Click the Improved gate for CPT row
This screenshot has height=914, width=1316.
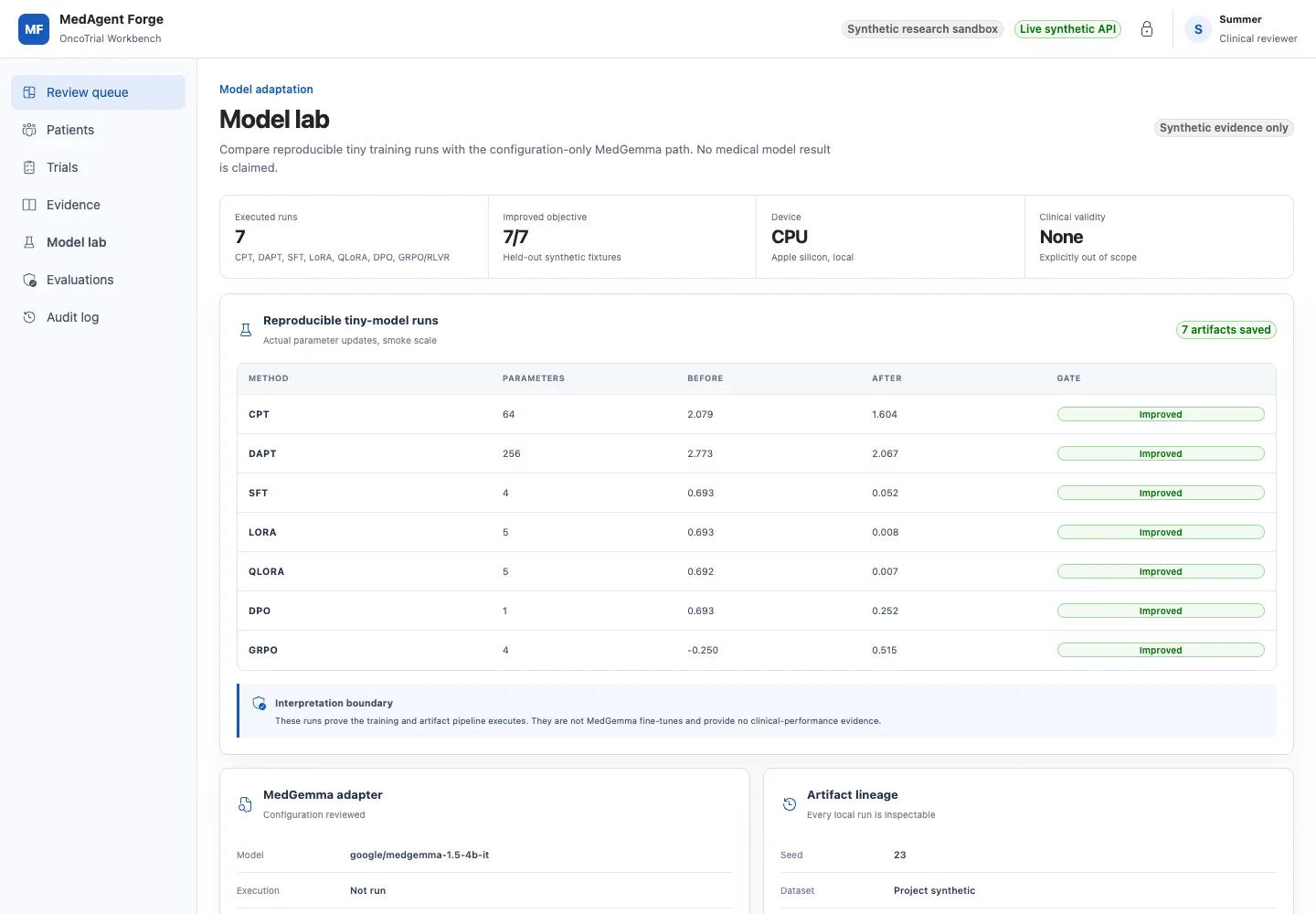[x=1161, y=414]
